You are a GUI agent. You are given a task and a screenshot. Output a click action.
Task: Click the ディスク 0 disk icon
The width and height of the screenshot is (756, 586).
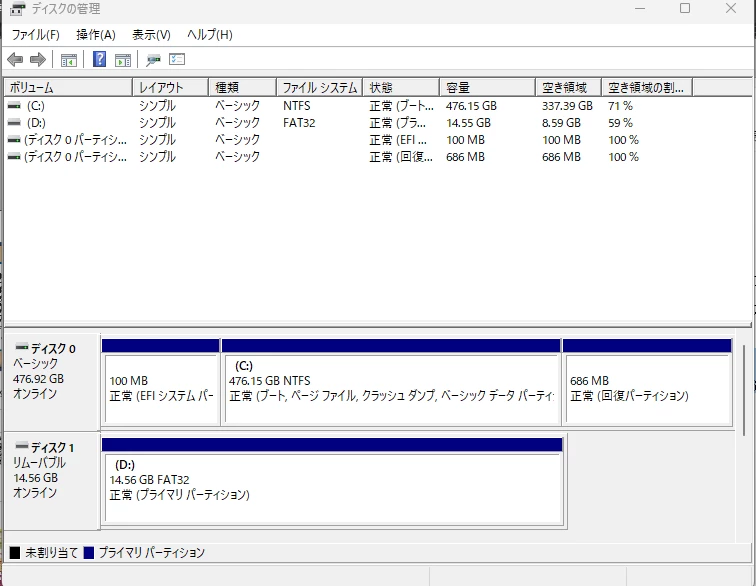[x=22, y=347]
